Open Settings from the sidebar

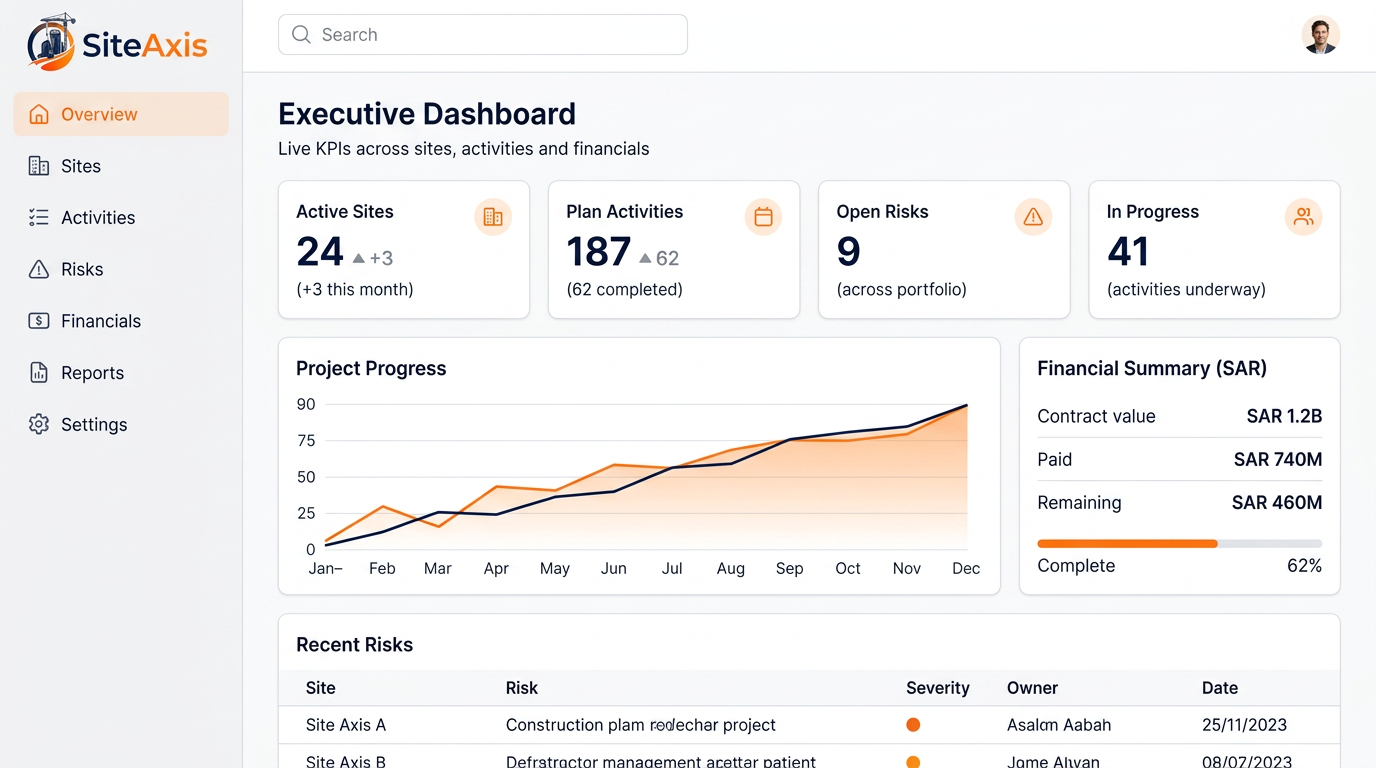(121, 424)
